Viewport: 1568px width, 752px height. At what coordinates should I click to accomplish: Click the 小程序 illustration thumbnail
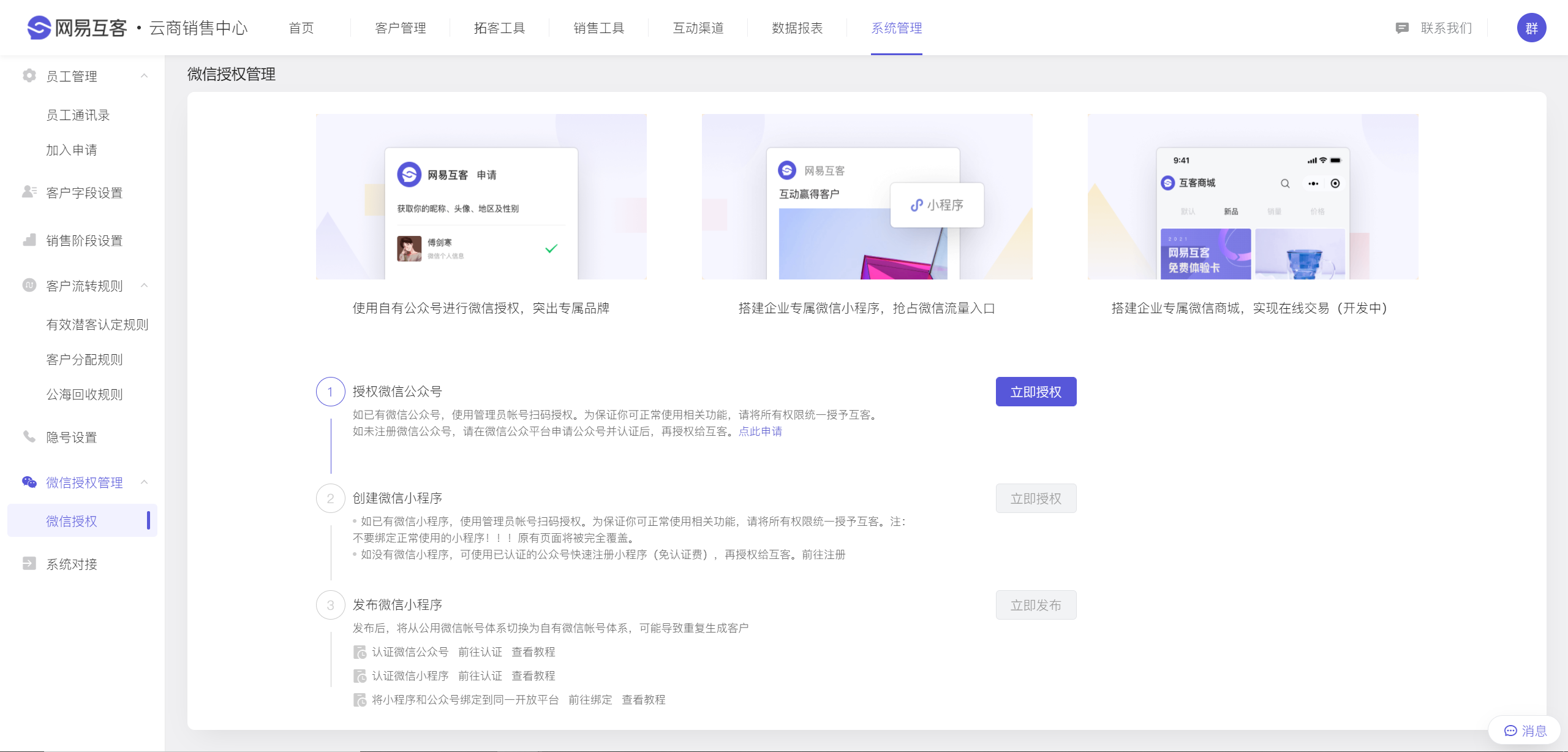coord(867,197)
